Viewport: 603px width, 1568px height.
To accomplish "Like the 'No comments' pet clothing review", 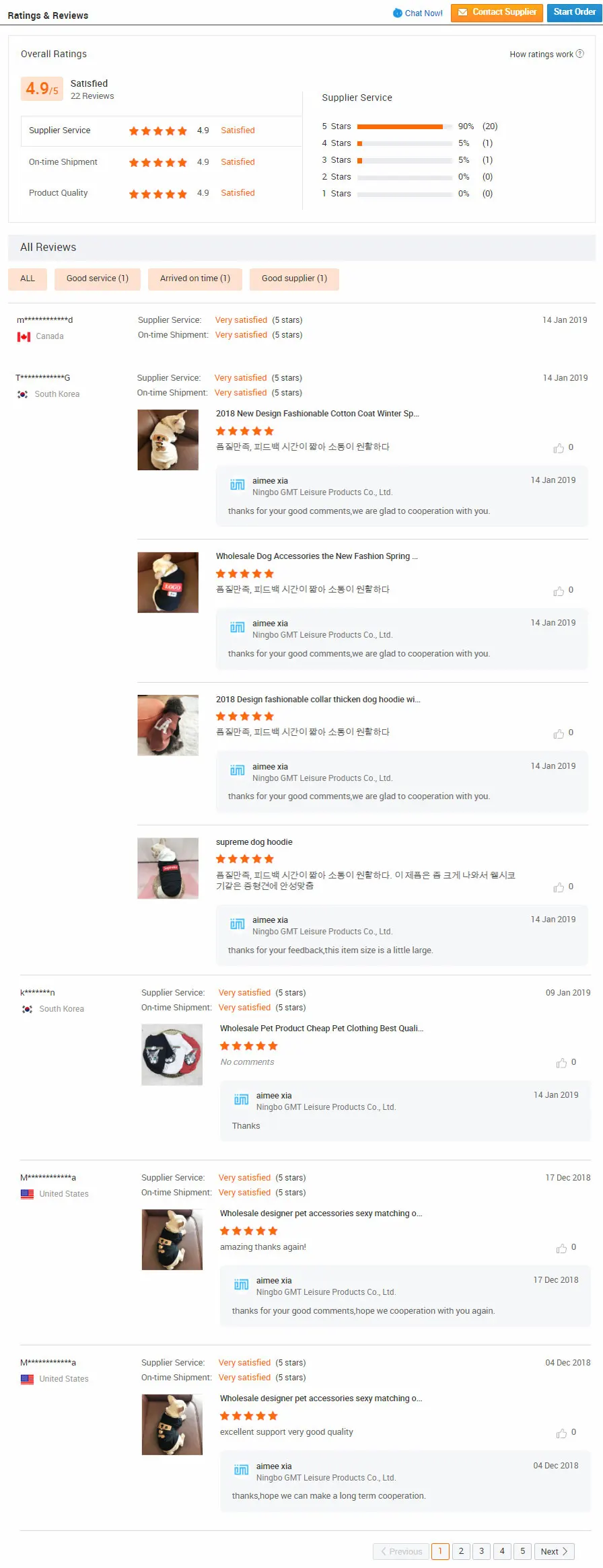I will click(561, 1063).
